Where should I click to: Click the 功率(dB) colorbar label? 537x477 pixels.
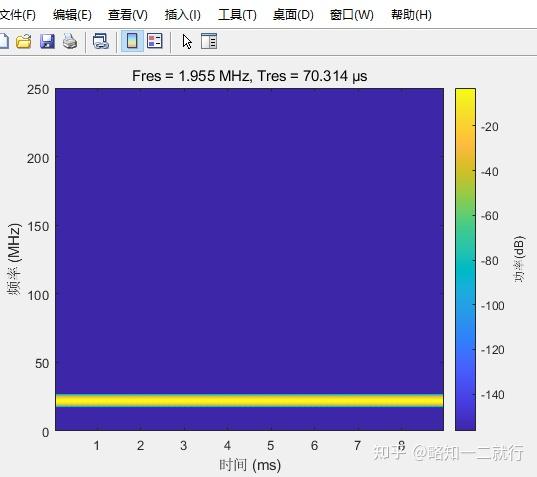520,259
